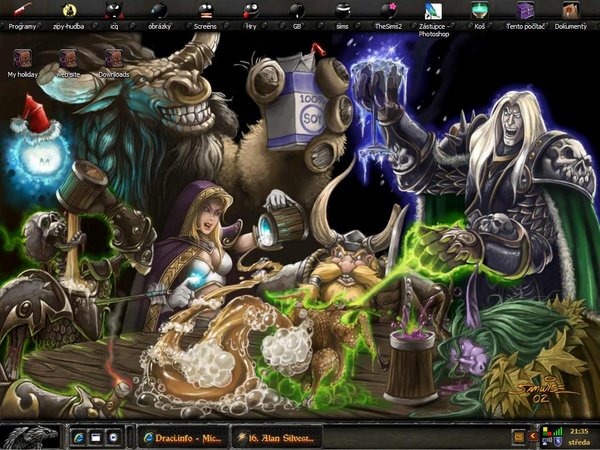This screenshot has width=600, height=450.
Task: Switch to the Draci.info browser window
Action: [183, 438]
